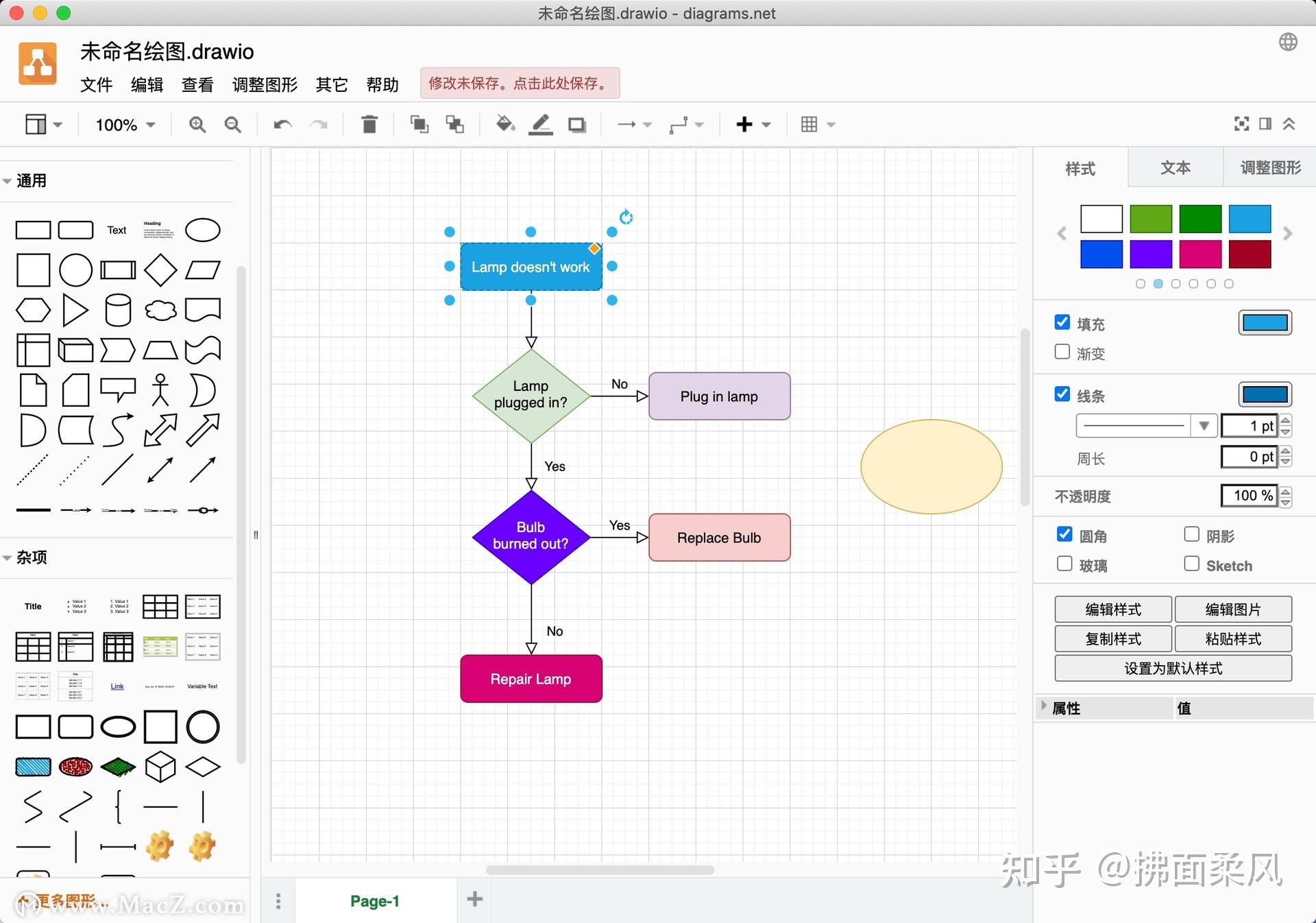Open fill color bucket tool
Viewport: 1316px width, 923px height.
coord(505,125)
